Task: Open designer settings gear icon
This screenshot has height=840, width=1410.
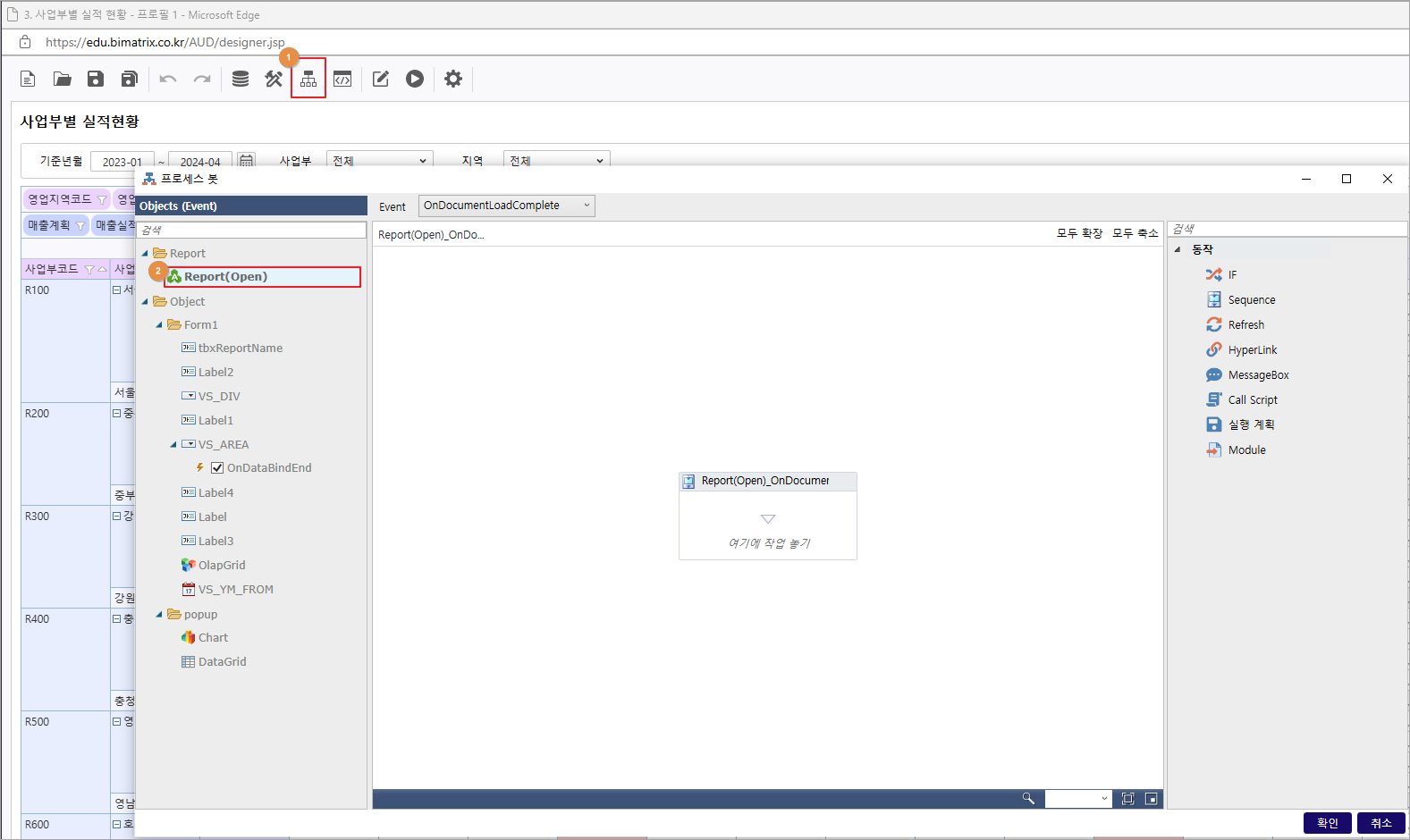Action: click(x=453, y=79)
